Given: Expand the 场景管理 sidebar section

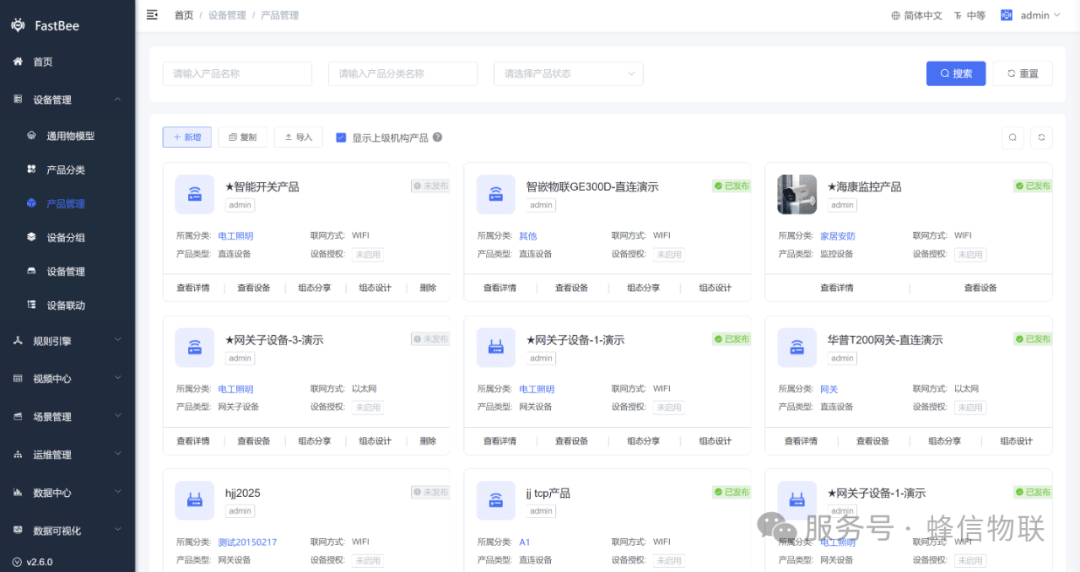Looking at the screenshot, I should [x=68, y=416].
